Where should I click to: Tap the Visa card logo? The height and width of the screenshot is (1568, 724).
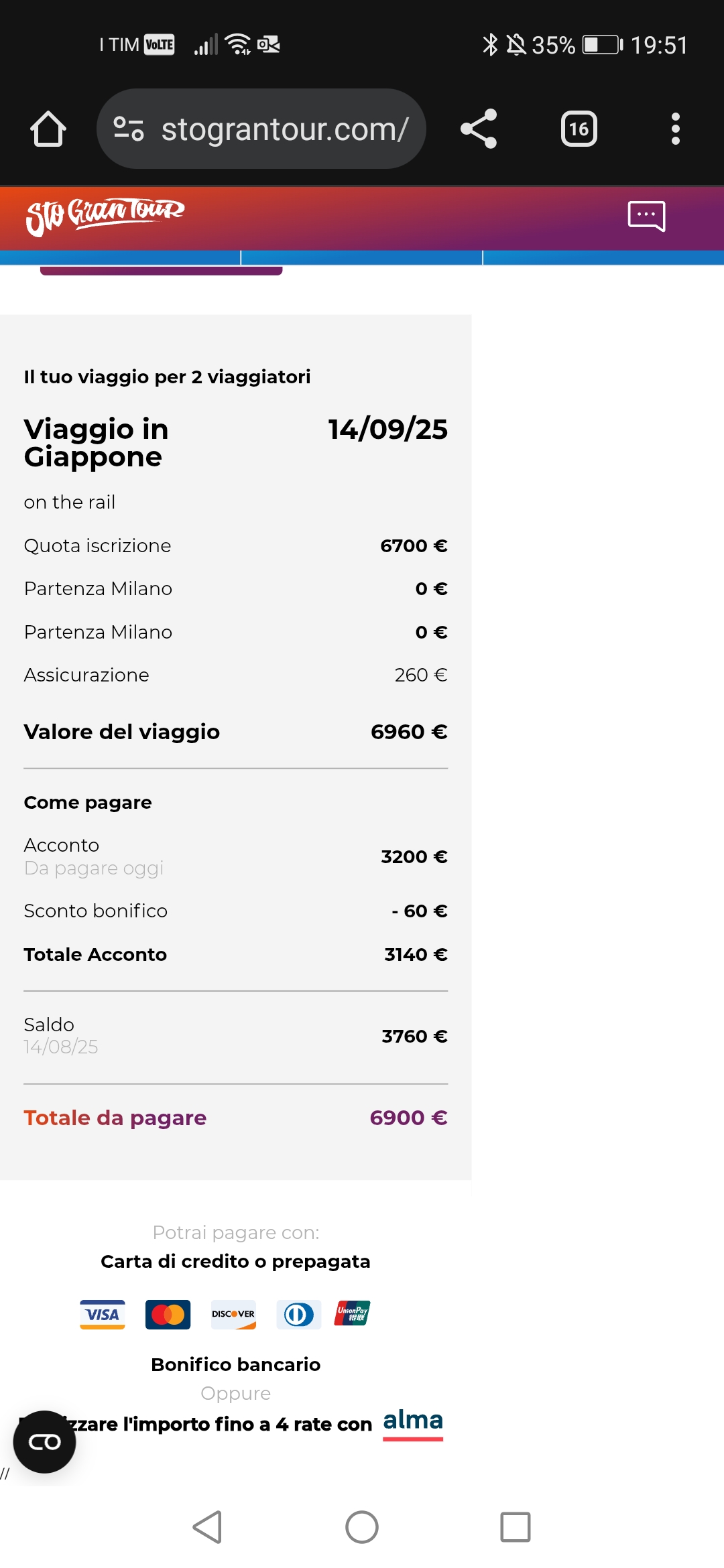pyautogui.click(x=103, y=1314)
